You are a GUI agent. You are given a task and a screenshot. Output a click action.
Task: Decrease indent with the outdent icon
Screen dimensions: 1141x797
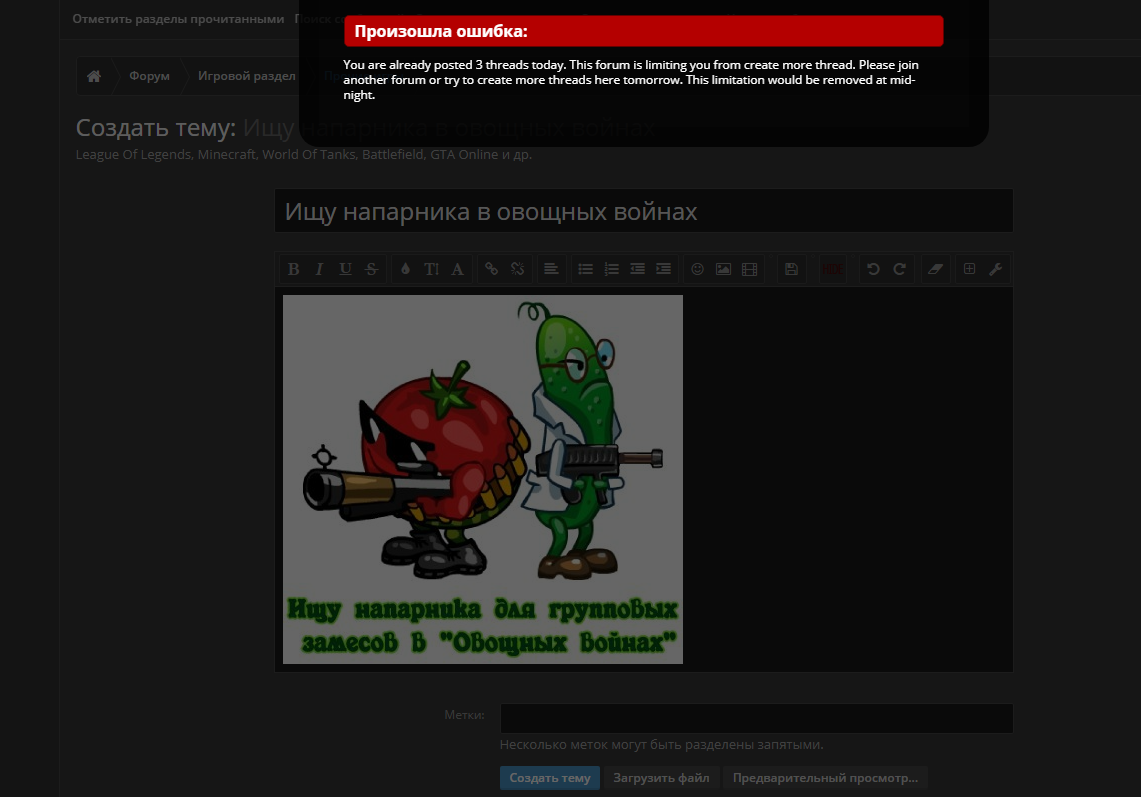pyautogui.click(x=637, y=269)
